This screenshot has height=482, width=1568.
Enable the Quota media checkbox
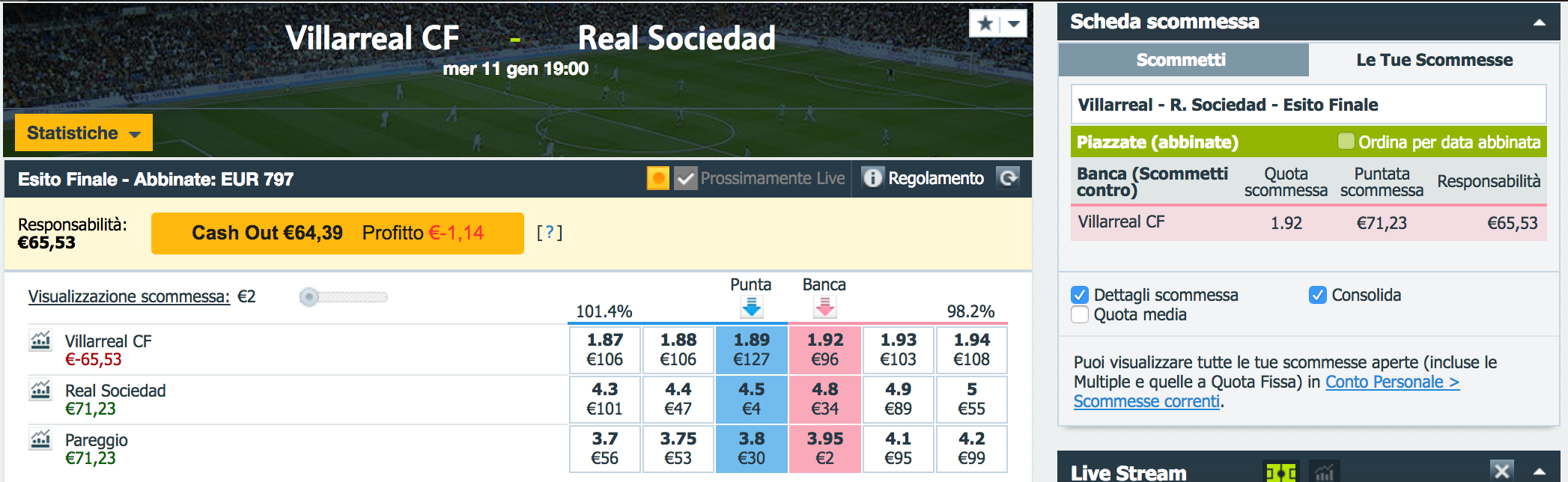[x=1080, y=314]
